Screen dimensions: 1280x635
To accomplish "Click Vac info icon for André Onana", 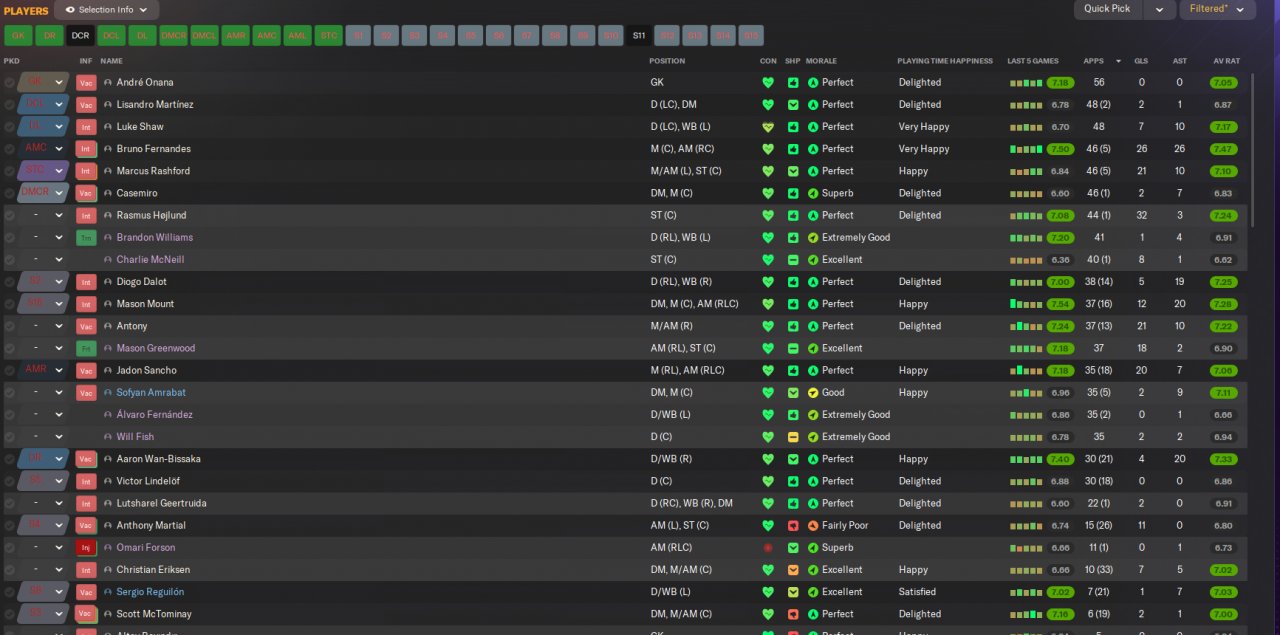I will (x=86, y=82).
